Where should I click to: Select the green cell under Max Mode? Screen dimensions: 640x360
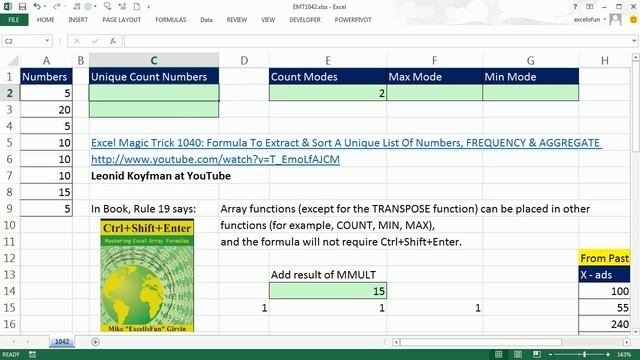434,93
